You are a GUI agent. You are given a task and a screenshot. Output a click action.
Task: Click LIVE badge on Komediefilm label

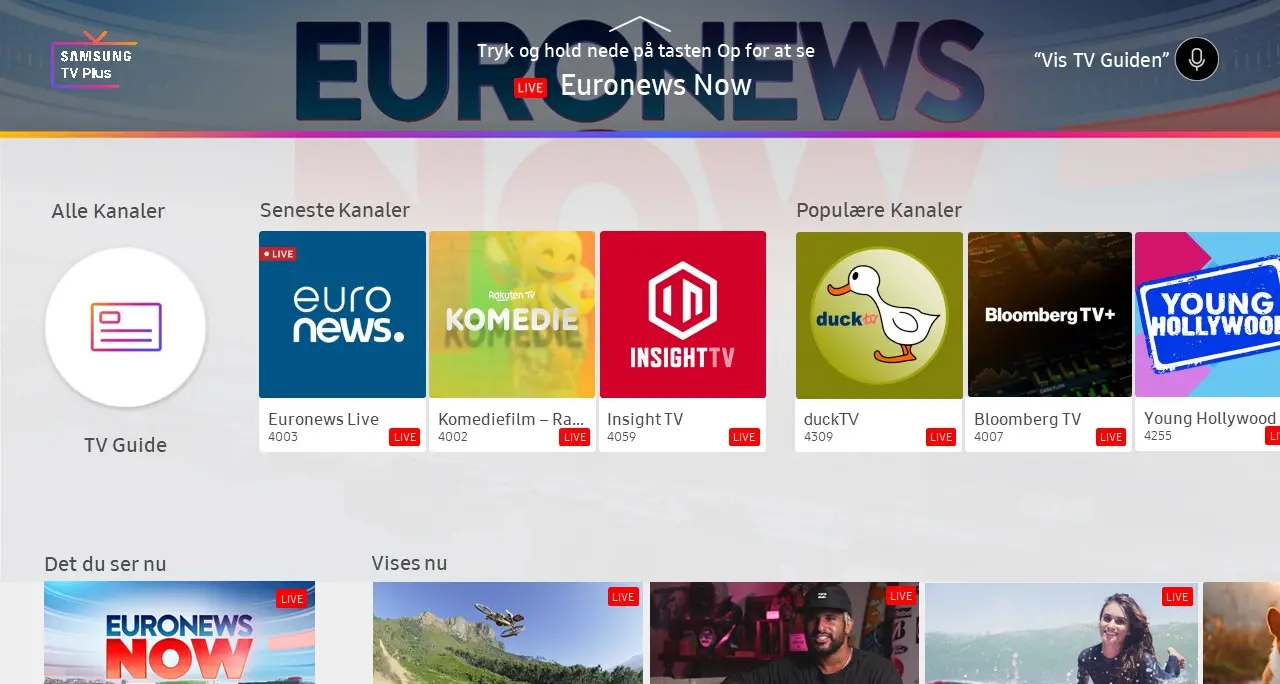click(x=574, y=437)
